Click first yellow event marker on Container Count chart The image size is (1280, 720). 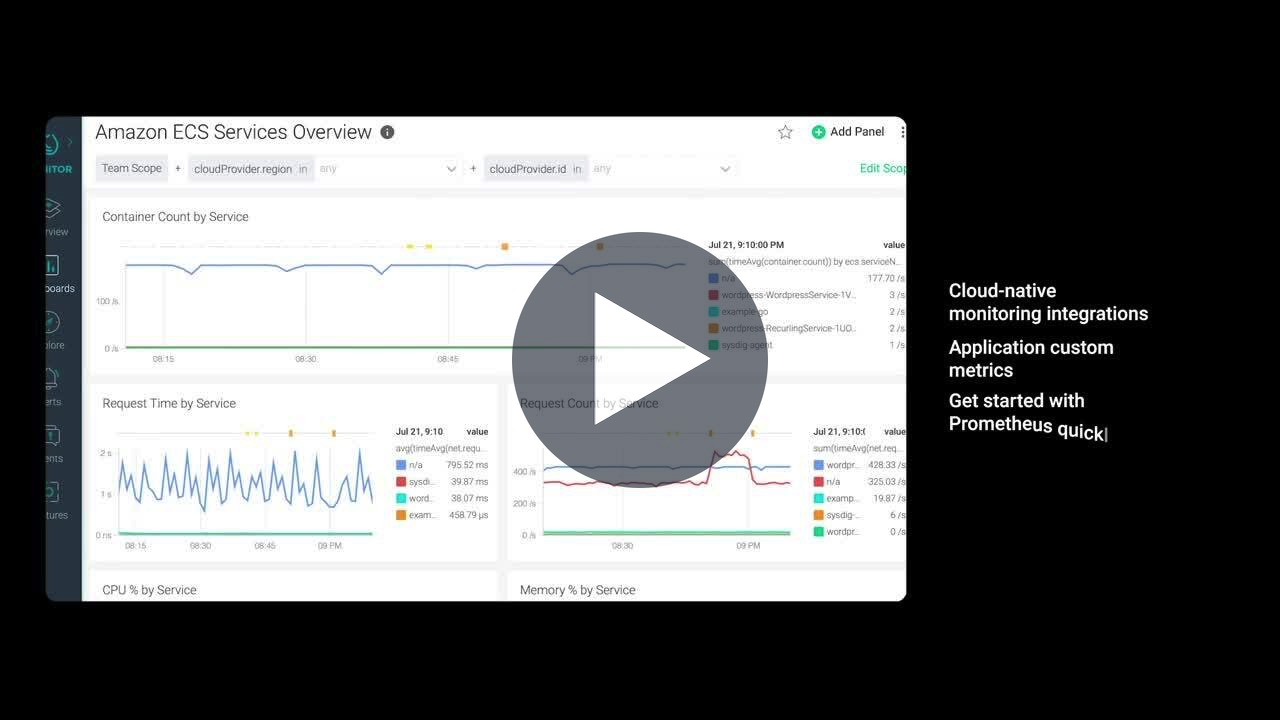pyautogui.click(x=410, y=246)
